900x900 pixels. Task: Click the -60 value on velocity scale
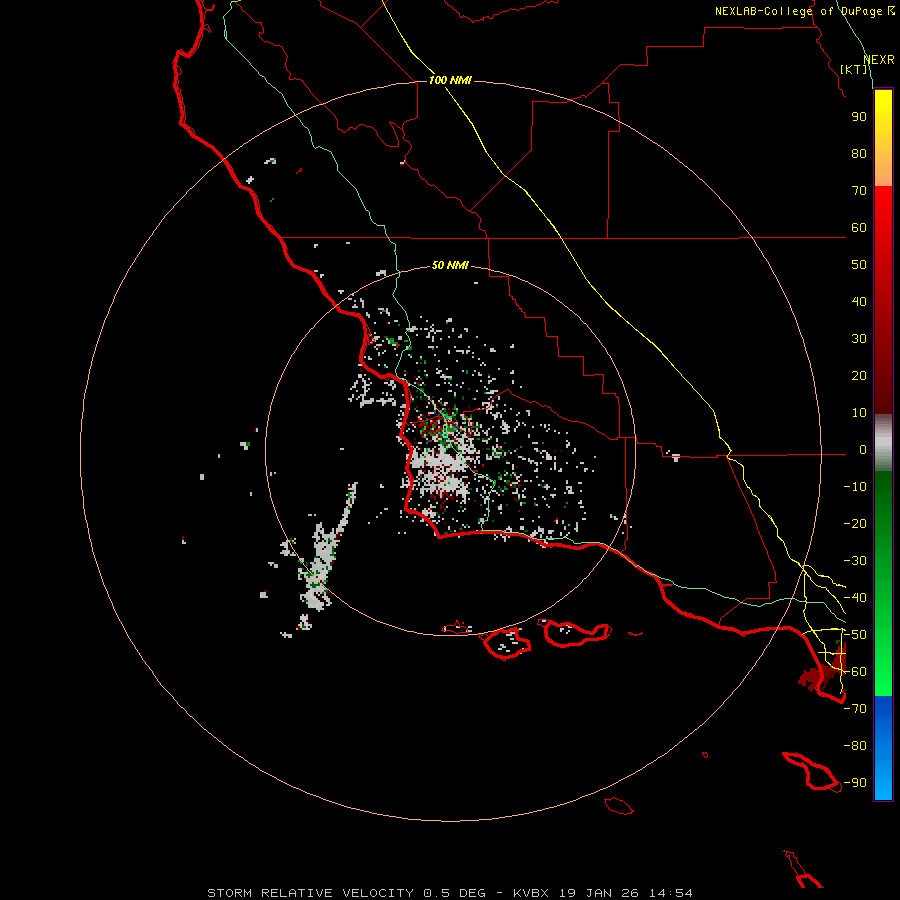click(x=855, y=672)
